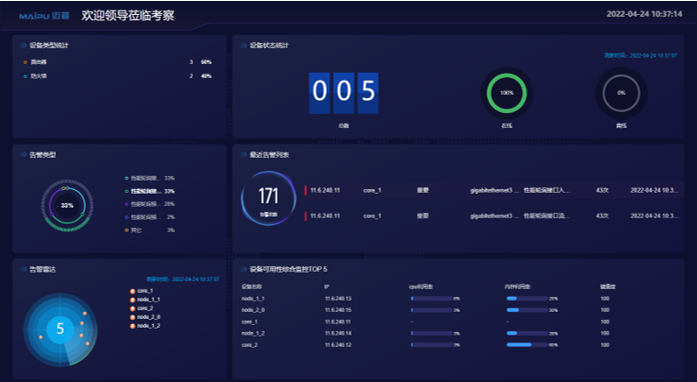Open the second core_1 alarm row
This screenshot has width=697, height=382.
tap(493, 216)
